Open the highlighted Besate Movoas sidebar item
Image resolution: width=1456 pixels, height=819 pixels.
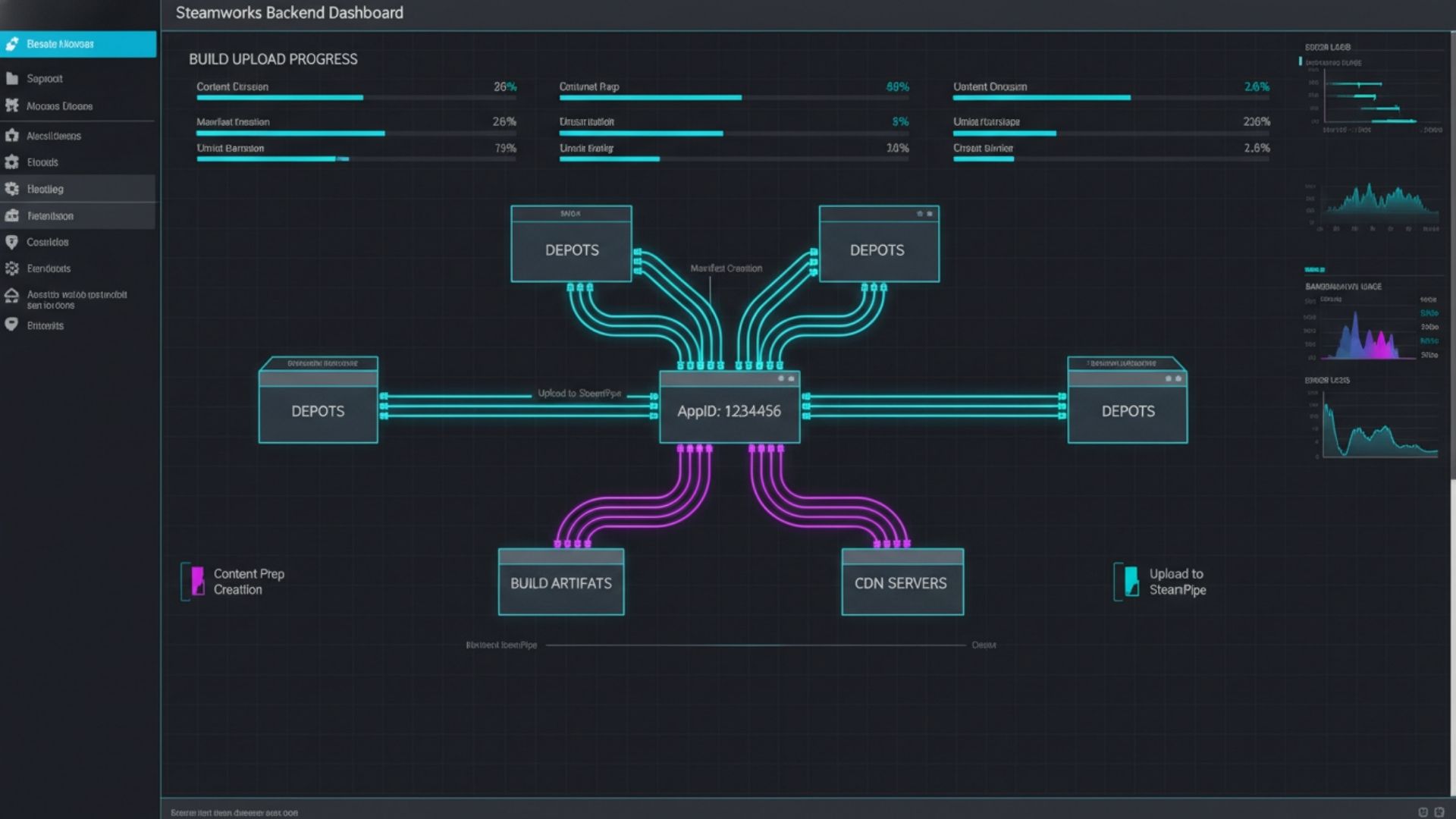click(78, 44)
